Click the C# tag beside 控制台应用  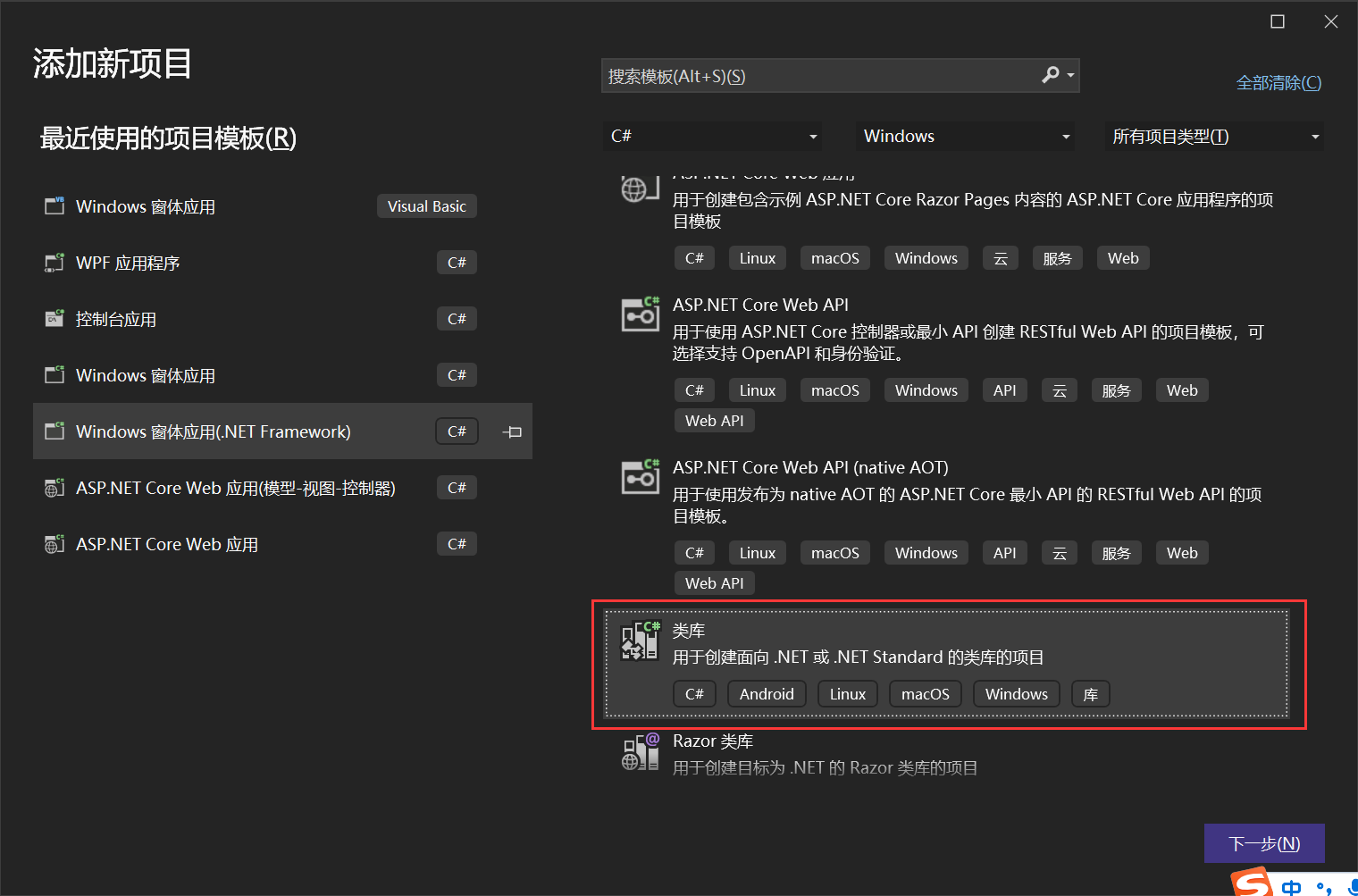pyautogui.click(x=457, y=319)
